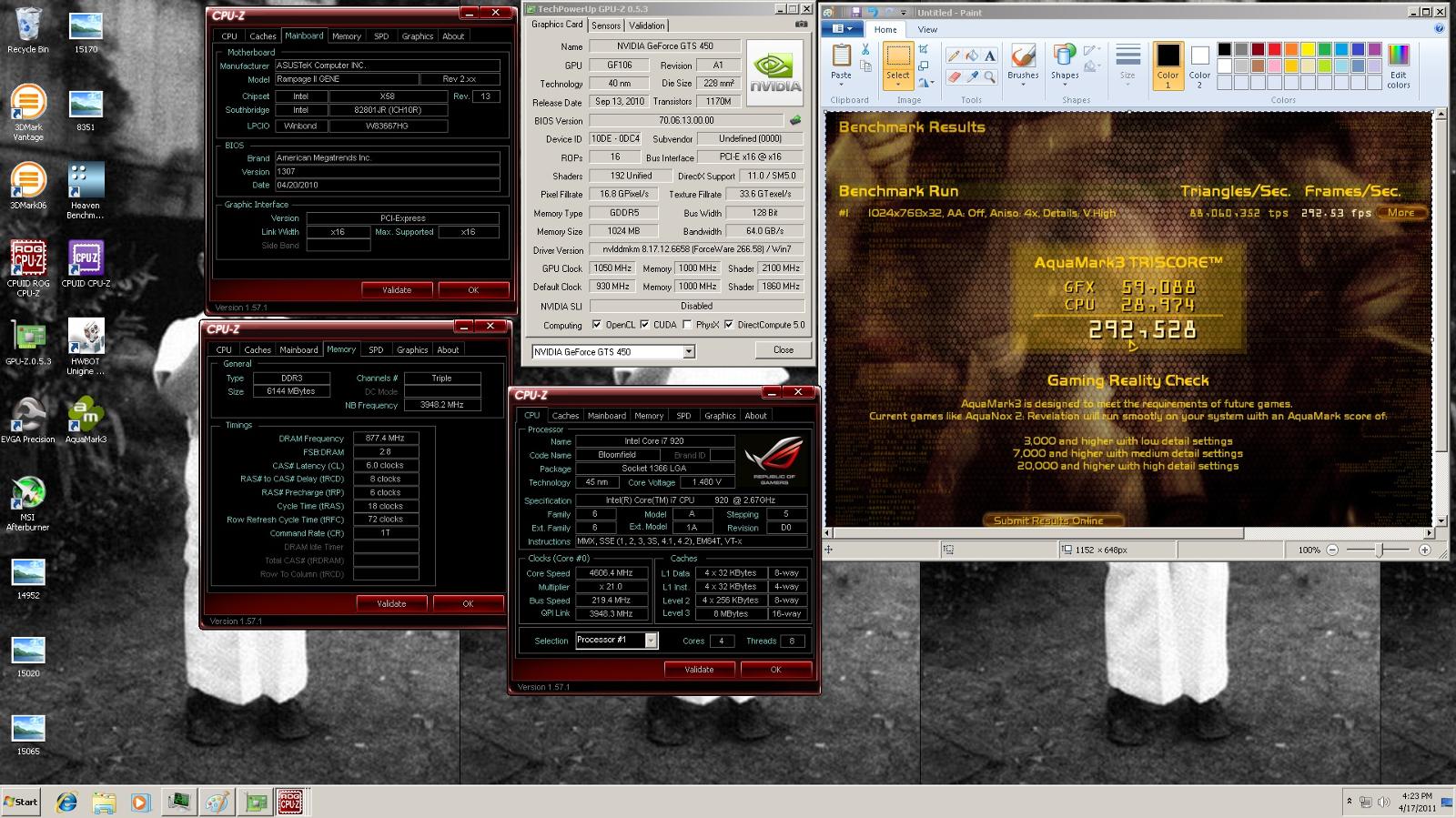
Task: Open Caches tab in CPU-Z Memory window
Action: point(258,349)
